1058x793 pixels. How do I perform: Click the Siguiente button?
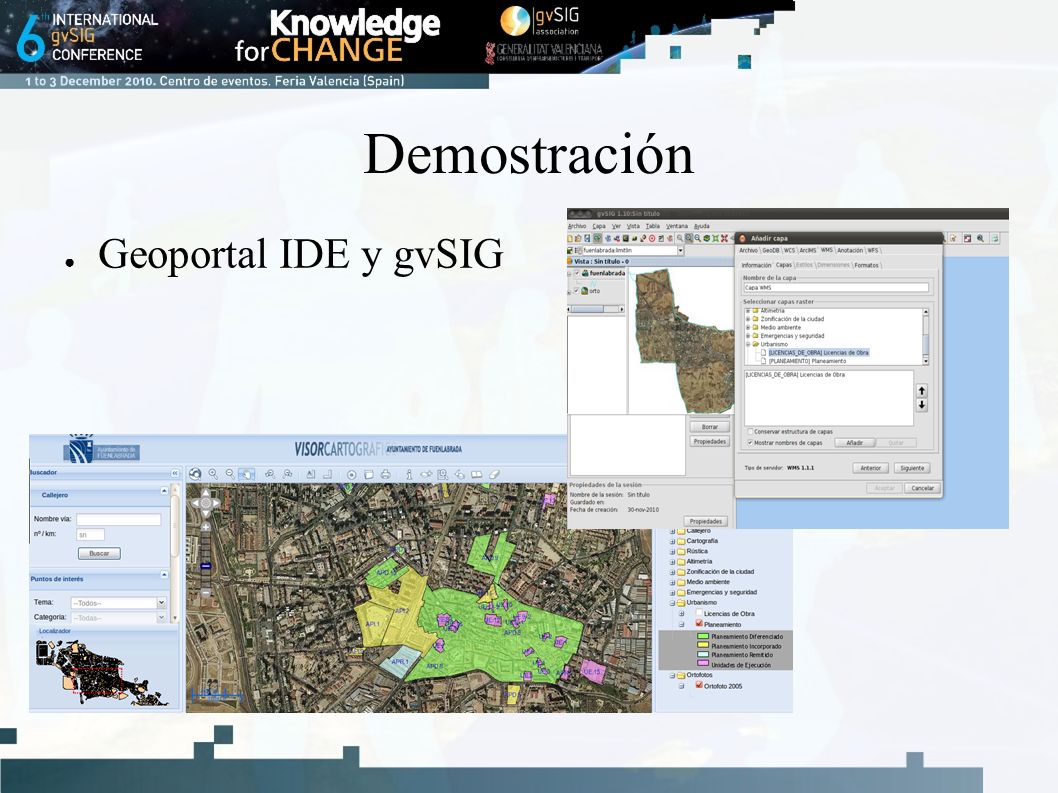[912, 468]
